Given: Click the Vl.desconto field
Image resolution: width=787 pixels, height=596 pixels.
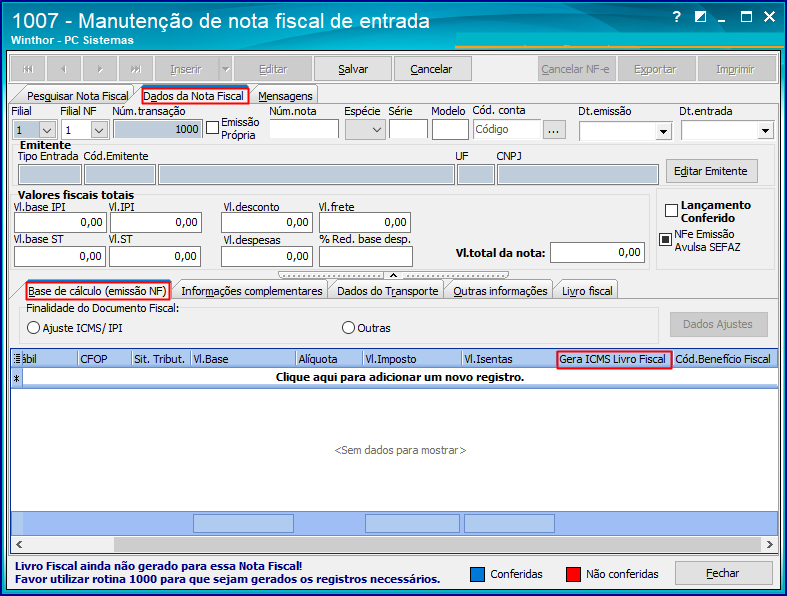Looking at the screenshot, I should [267, 222].
